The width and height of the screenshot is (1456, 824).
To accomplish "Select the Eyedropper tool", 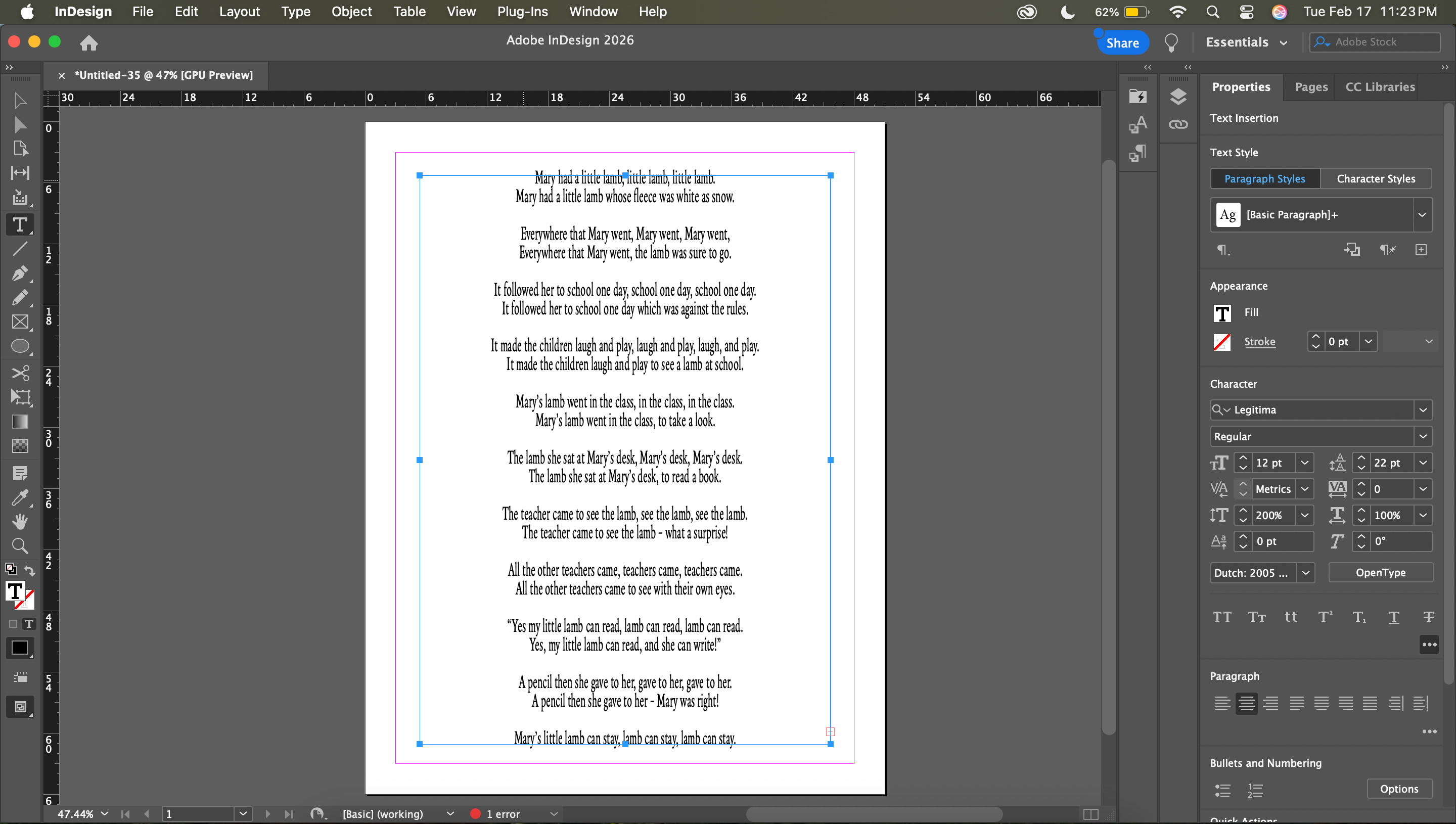I will pos(19,497).
